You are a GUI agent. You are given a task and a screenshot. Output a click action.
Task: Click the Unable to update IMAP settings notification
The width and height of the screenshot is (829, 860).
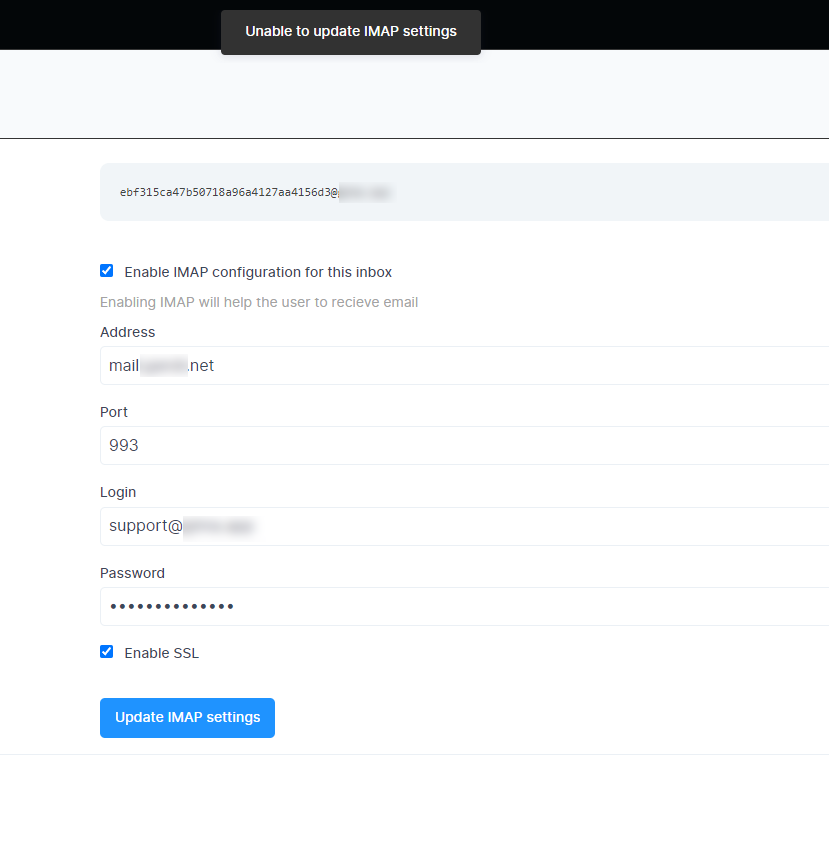click(351, 32)
